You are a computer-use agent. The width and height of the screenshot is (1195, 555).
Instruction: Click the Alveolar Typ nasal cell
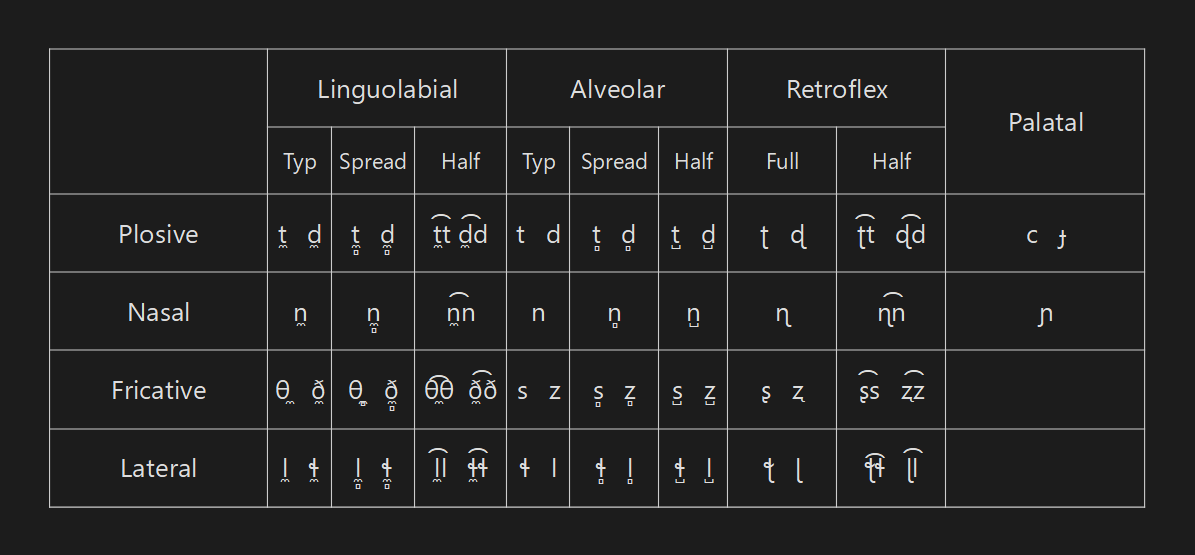(538, 313)
